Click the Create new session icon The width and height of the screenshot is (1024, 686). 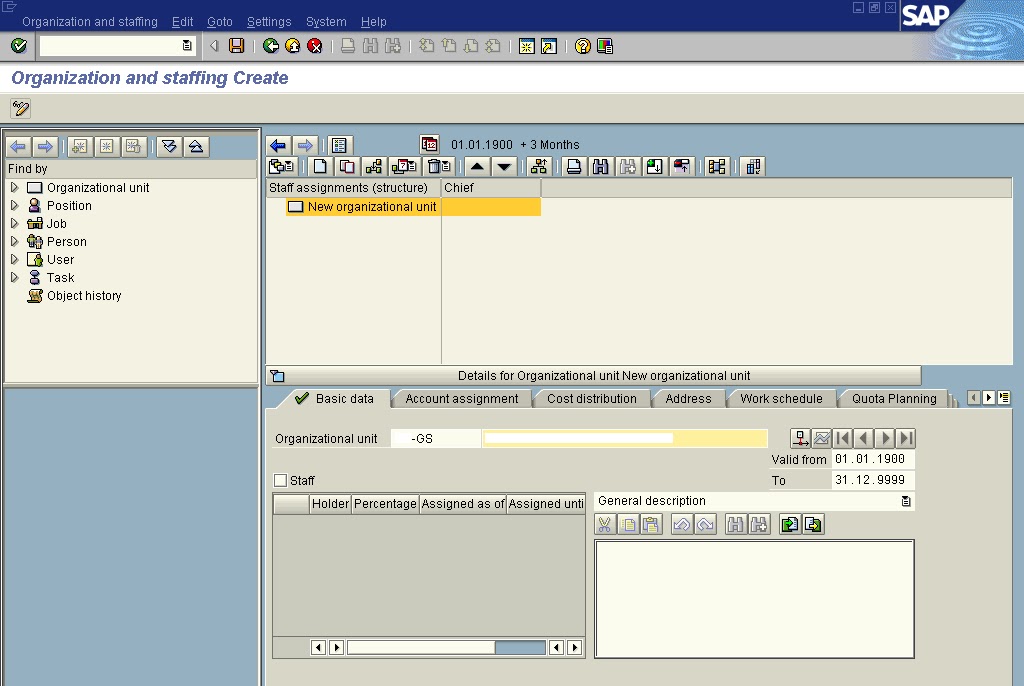point(526,46)
